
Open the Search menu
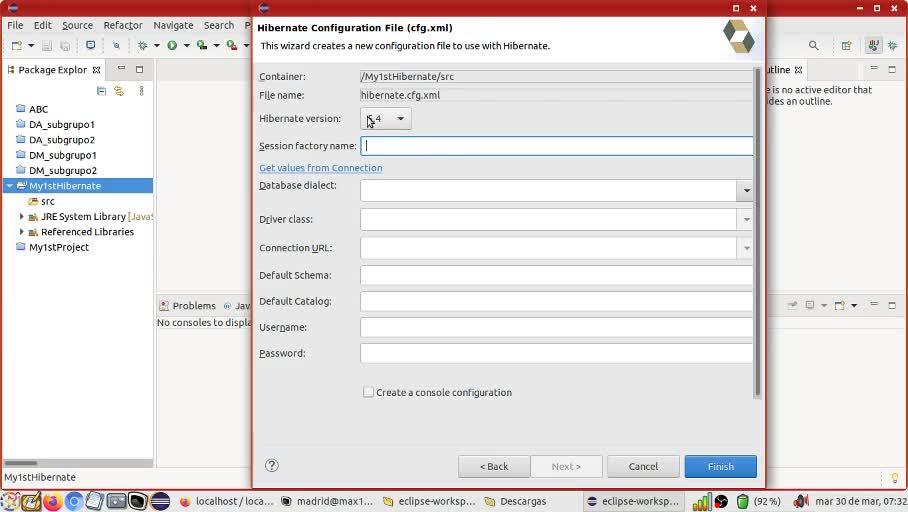219,25
